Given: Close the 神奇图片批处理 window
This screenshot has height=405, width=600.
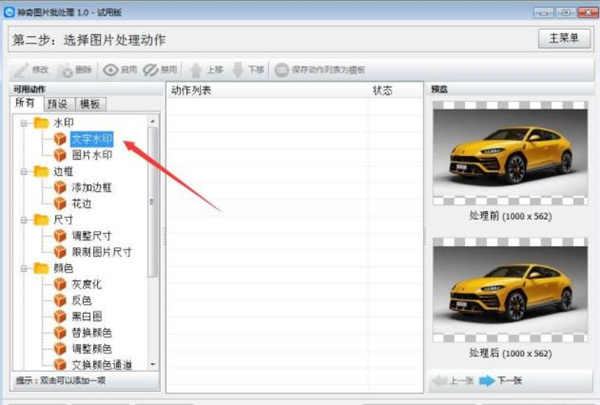Looking at the screenshot, I should (588, 13).
